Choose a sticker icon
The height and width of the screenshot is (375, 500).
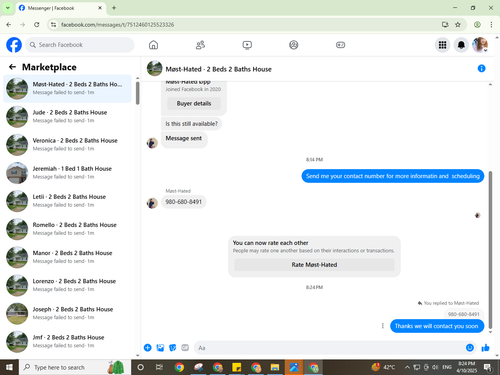(173, 348)
